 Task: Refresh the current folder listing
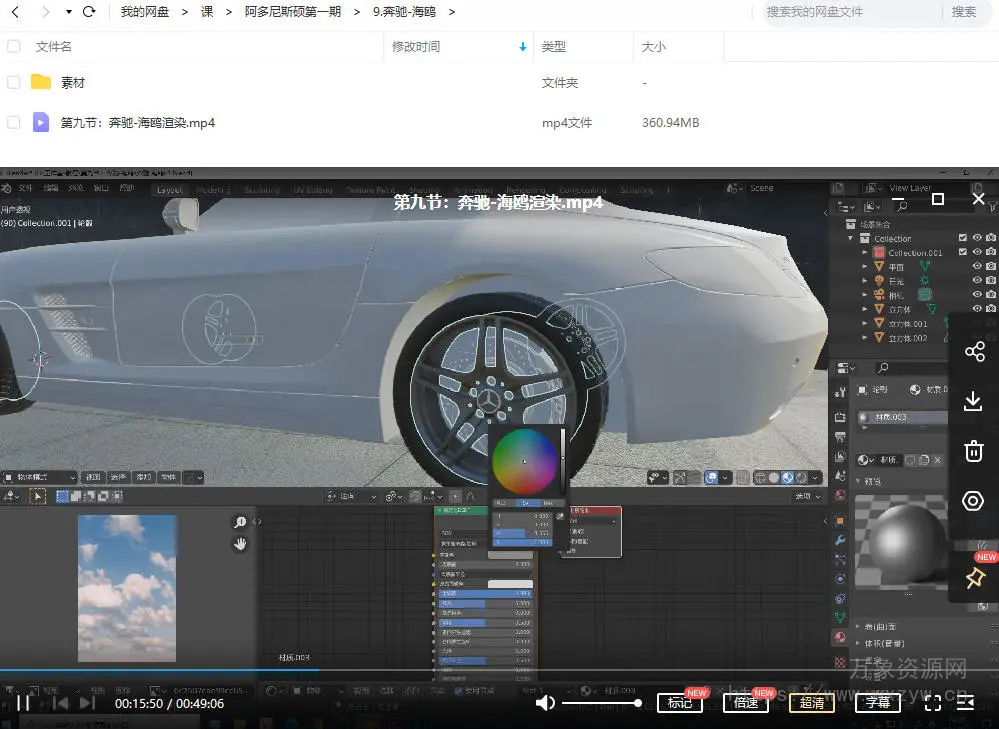click(89, 12)
